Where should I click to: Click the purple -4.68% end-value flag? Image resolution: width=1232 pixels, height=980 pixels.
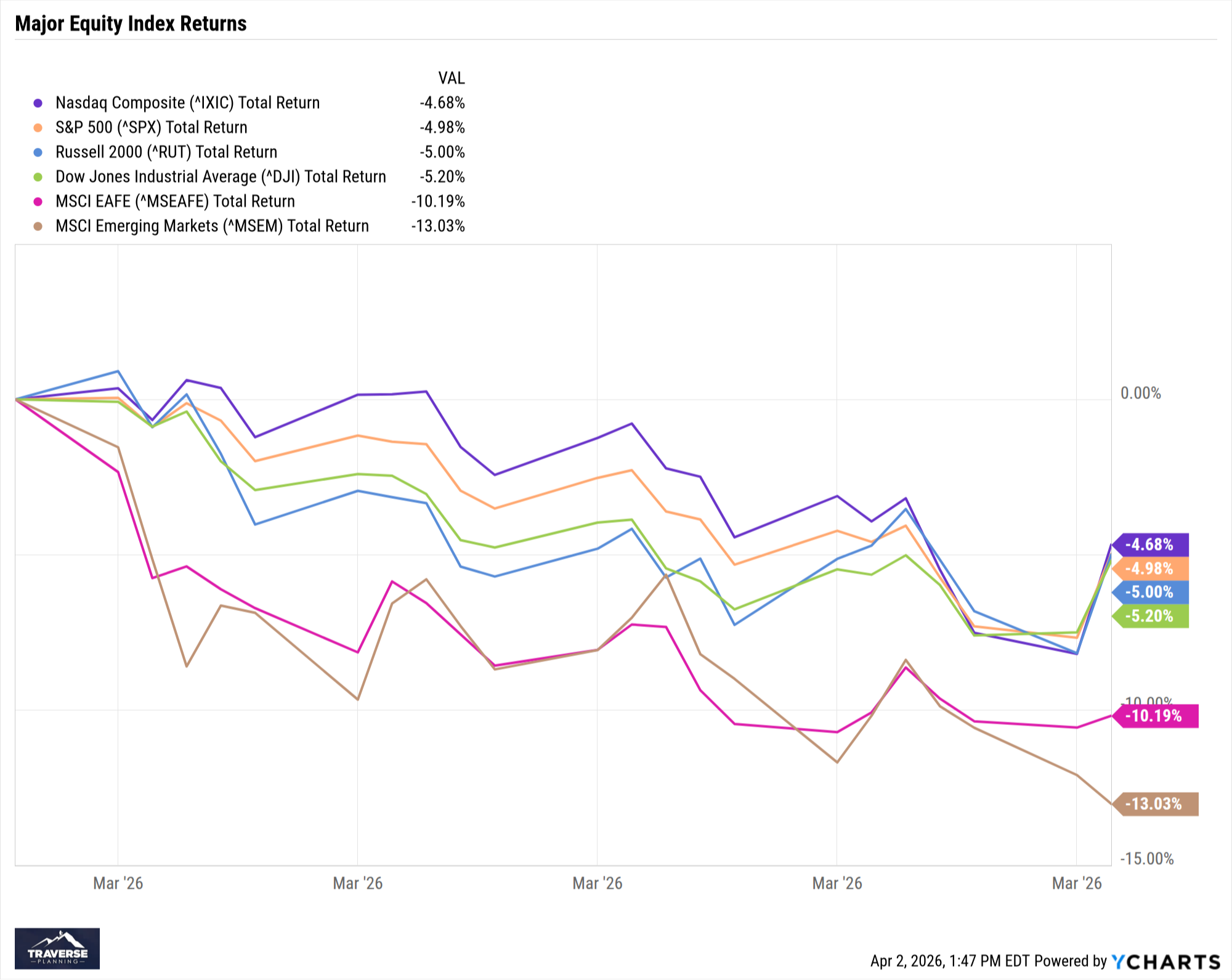(1151, 545)
